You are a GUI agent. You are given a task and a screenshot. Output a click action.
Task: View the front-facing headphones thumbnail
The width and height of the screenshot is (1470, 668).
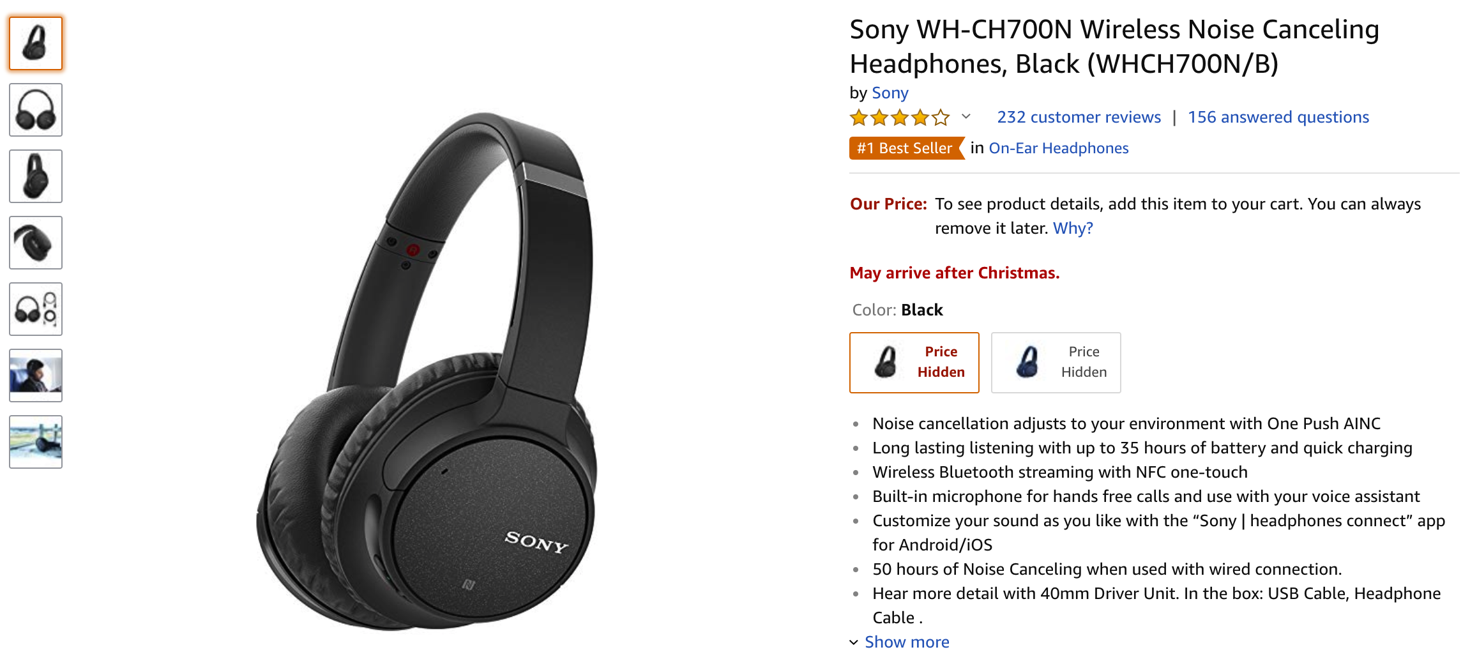[36, 110]
